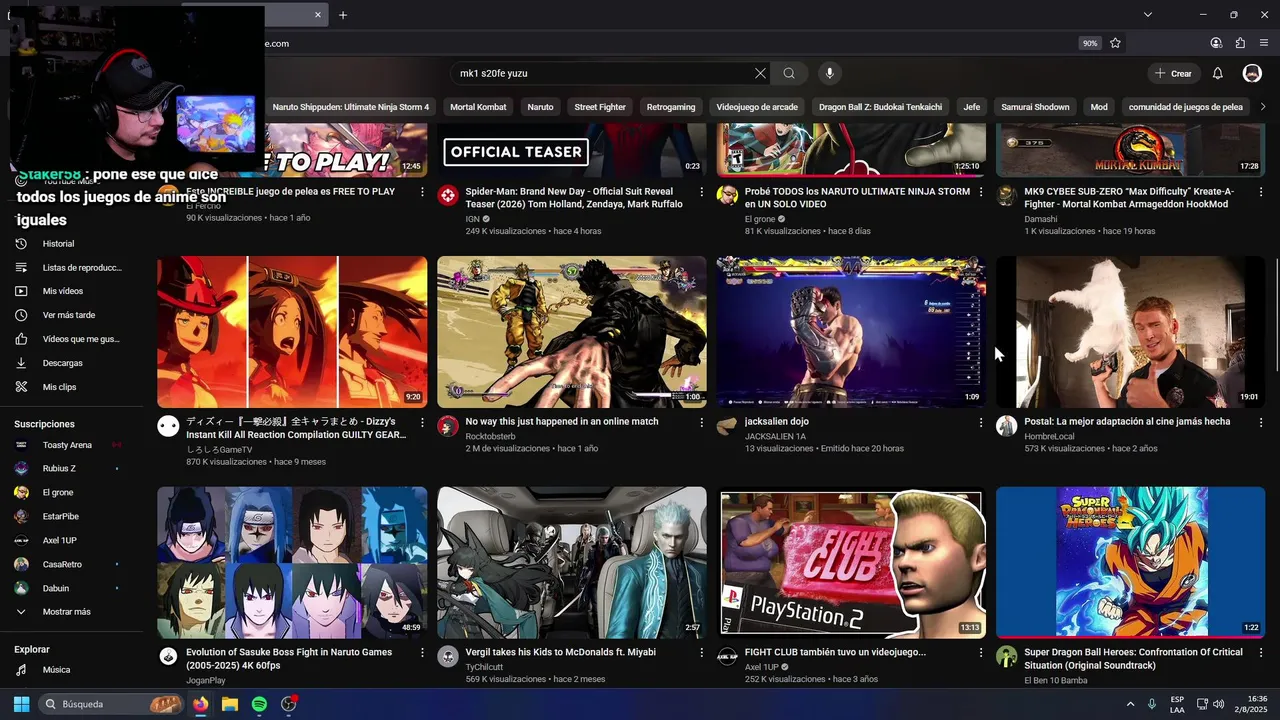The height and width of the screenshot is (720, 1280).
Task: Open options for No way this just happened
Action: click(x=701, y=422)
